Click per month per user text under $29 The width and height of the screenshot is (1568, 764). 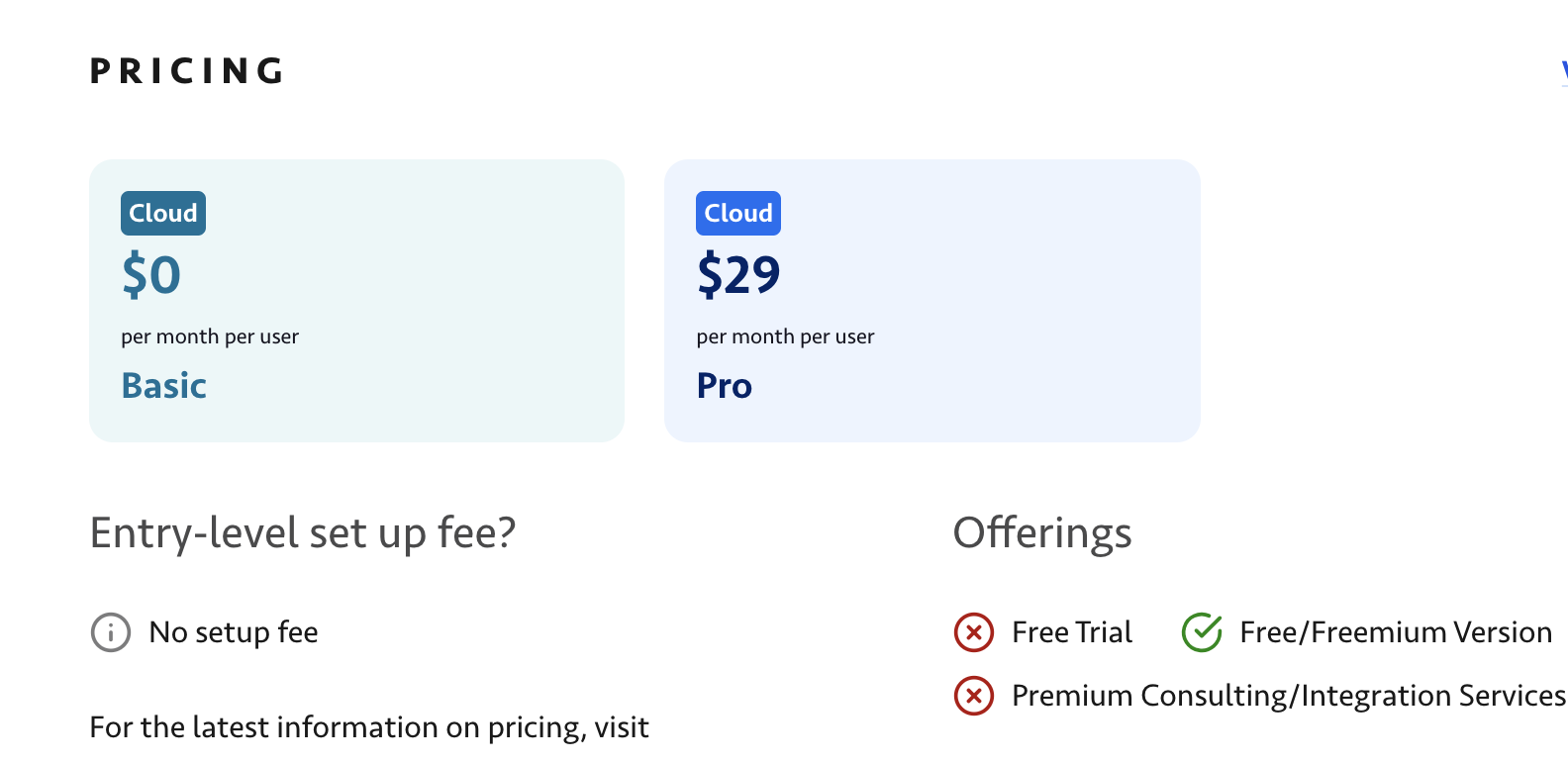785,336
